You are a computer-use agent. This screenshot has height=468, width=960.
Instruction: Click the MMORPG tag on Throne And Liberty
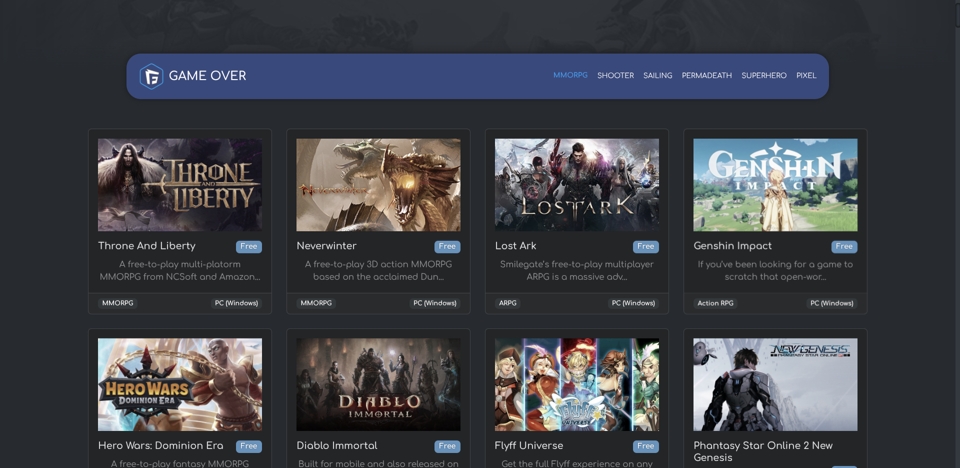118,303
